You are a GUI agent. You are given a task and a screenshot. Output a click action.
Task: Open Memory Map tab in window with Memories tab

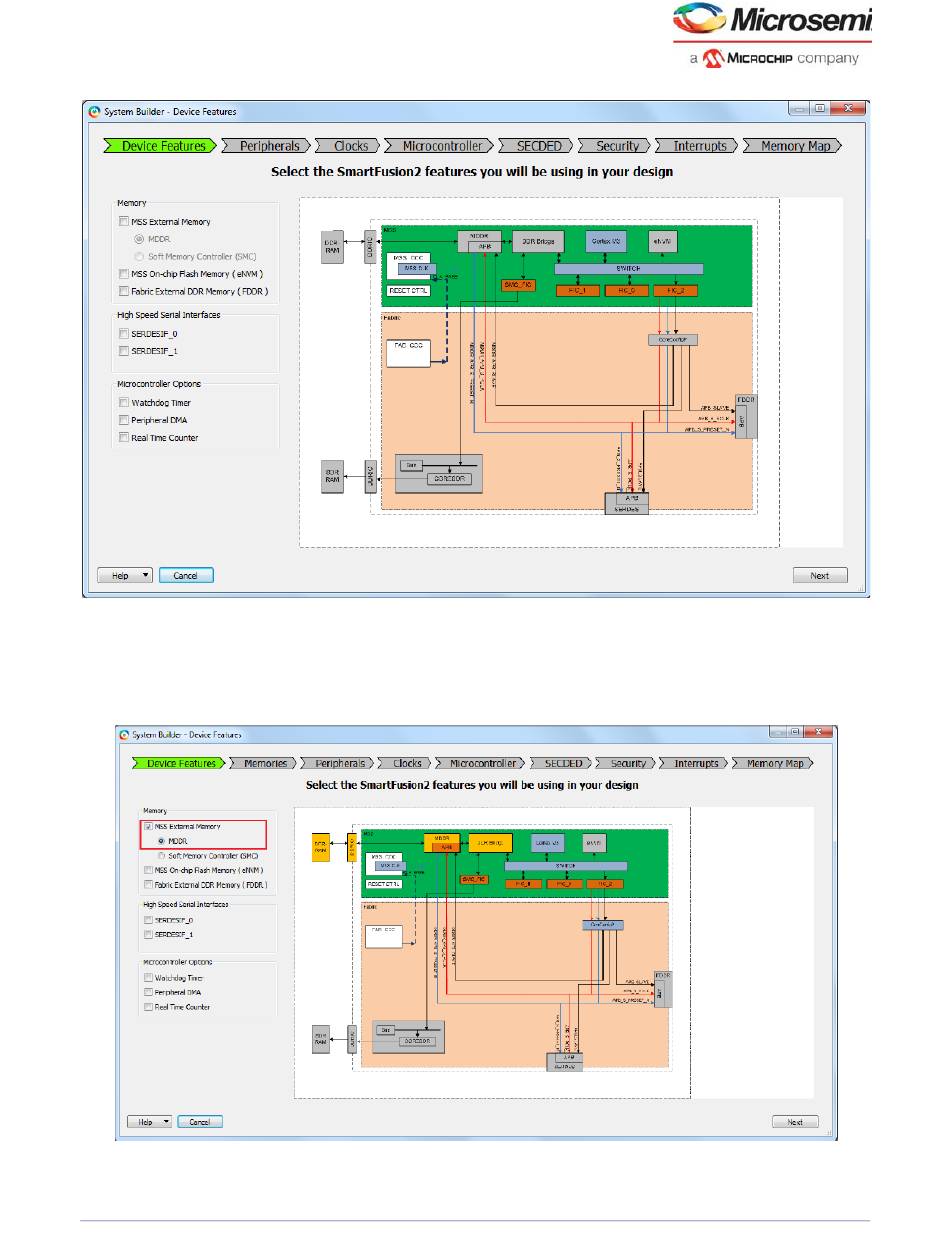[774, 763]
